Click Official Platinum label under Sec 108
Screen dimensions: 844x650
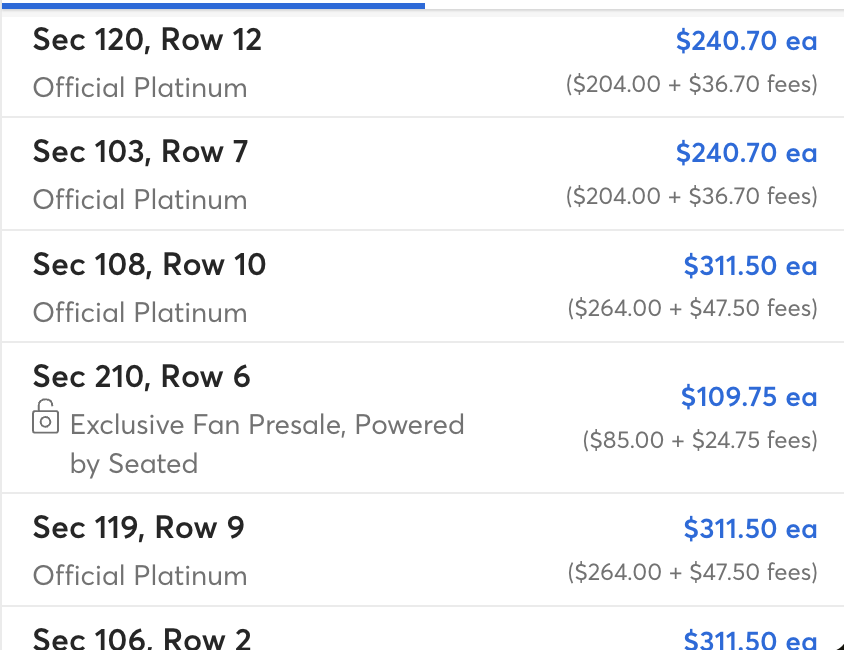click(140, 313)
